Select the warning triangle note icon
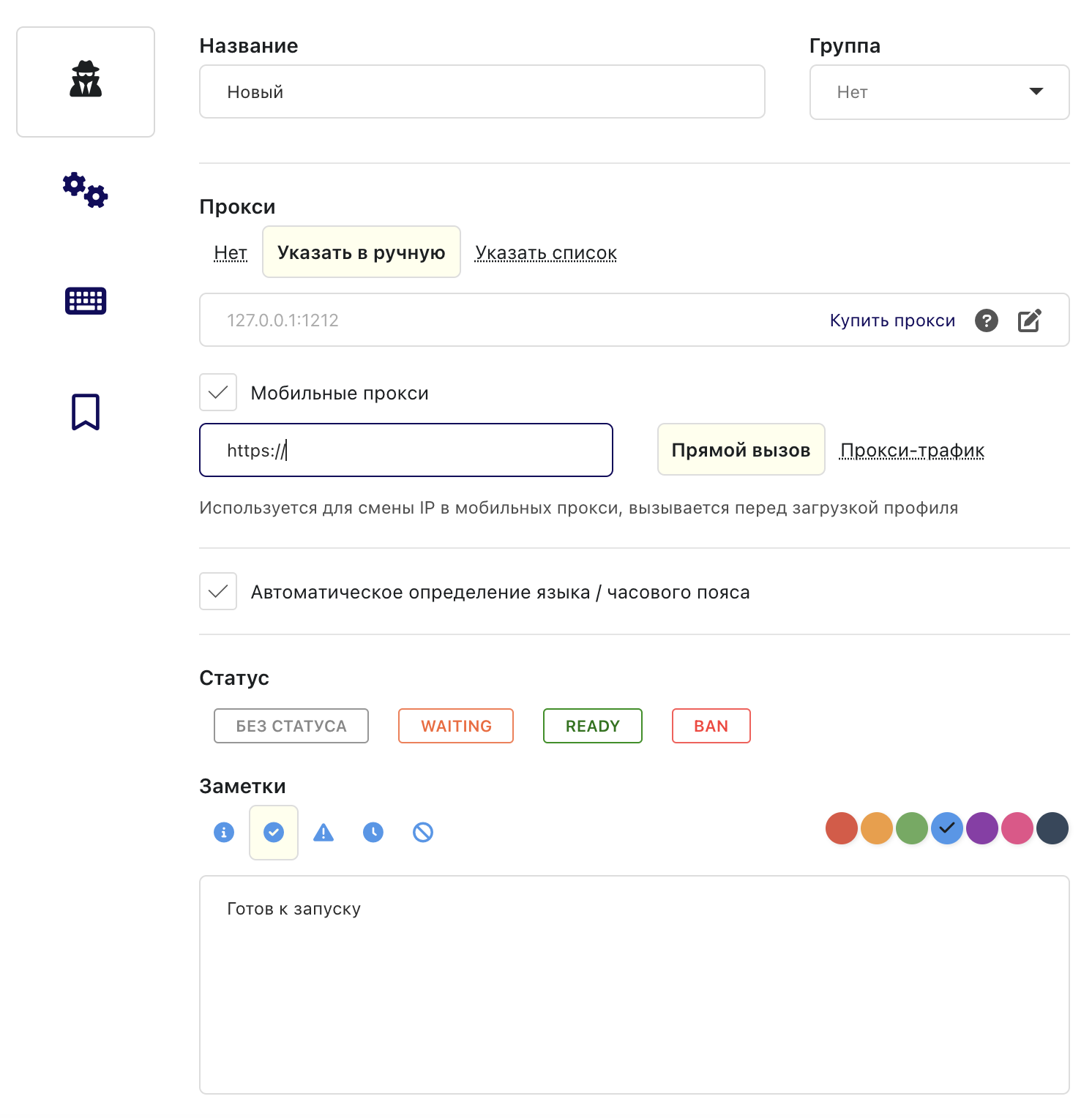 (x=324, y=832)
